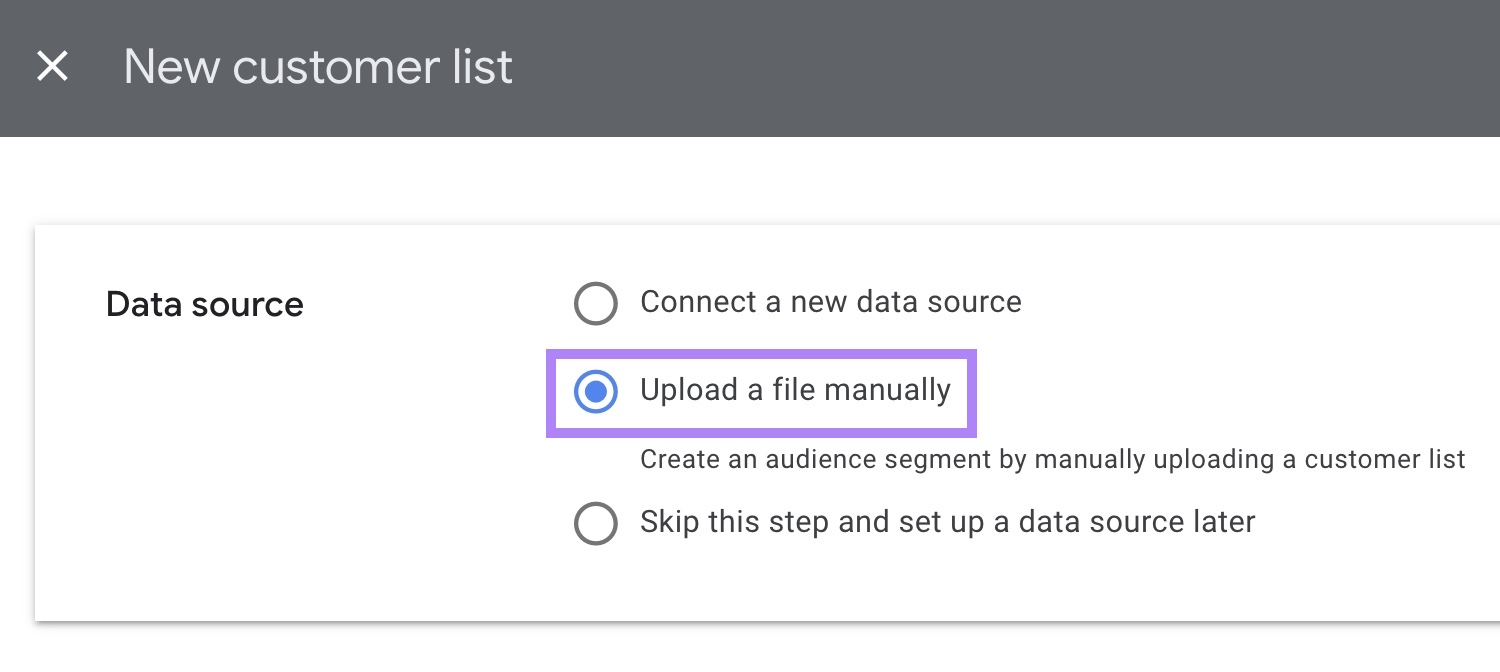The height and width of the screenshot is (672, 1500).
Task: Click the audience segment description text
Action: (1052, 459)
